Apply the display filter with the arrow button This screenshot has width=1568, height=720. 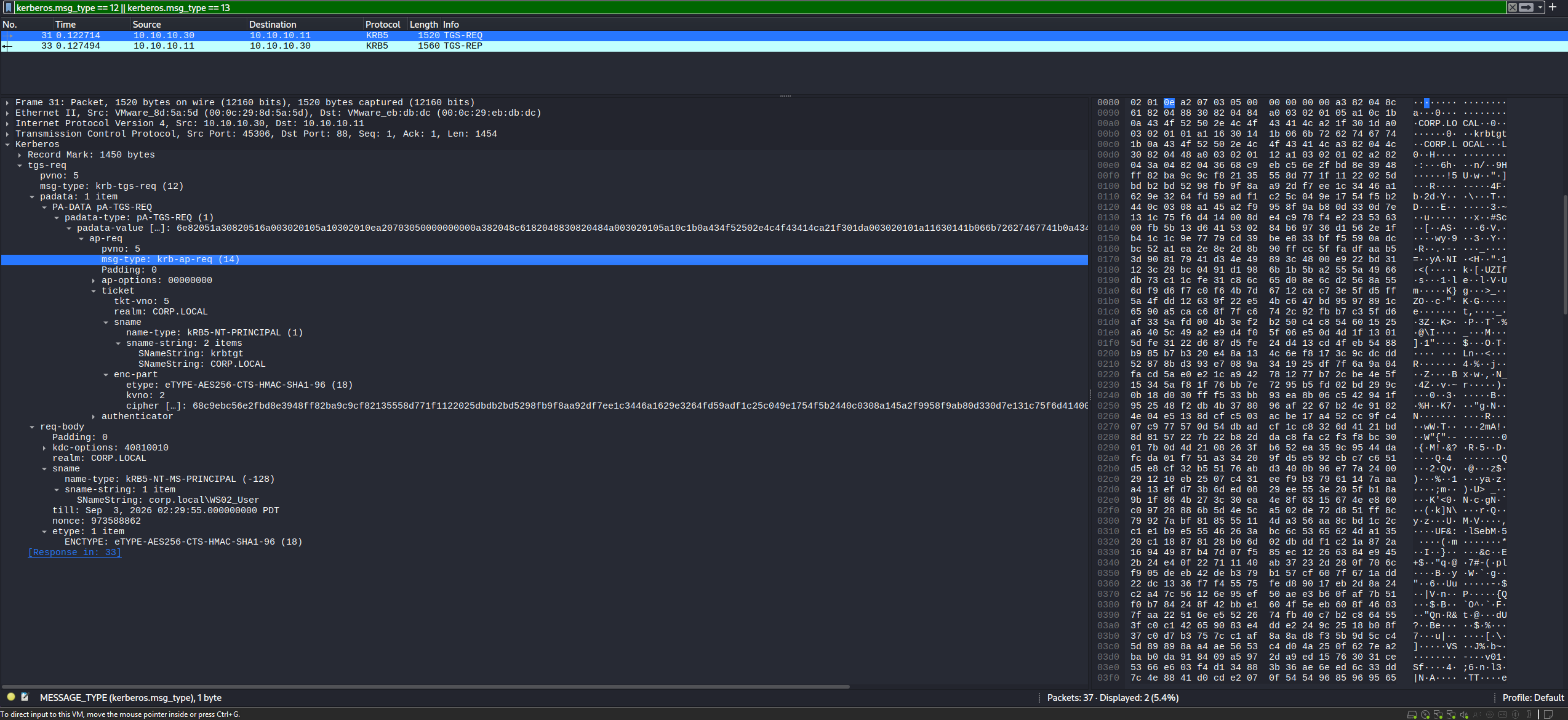[1526, 7]
